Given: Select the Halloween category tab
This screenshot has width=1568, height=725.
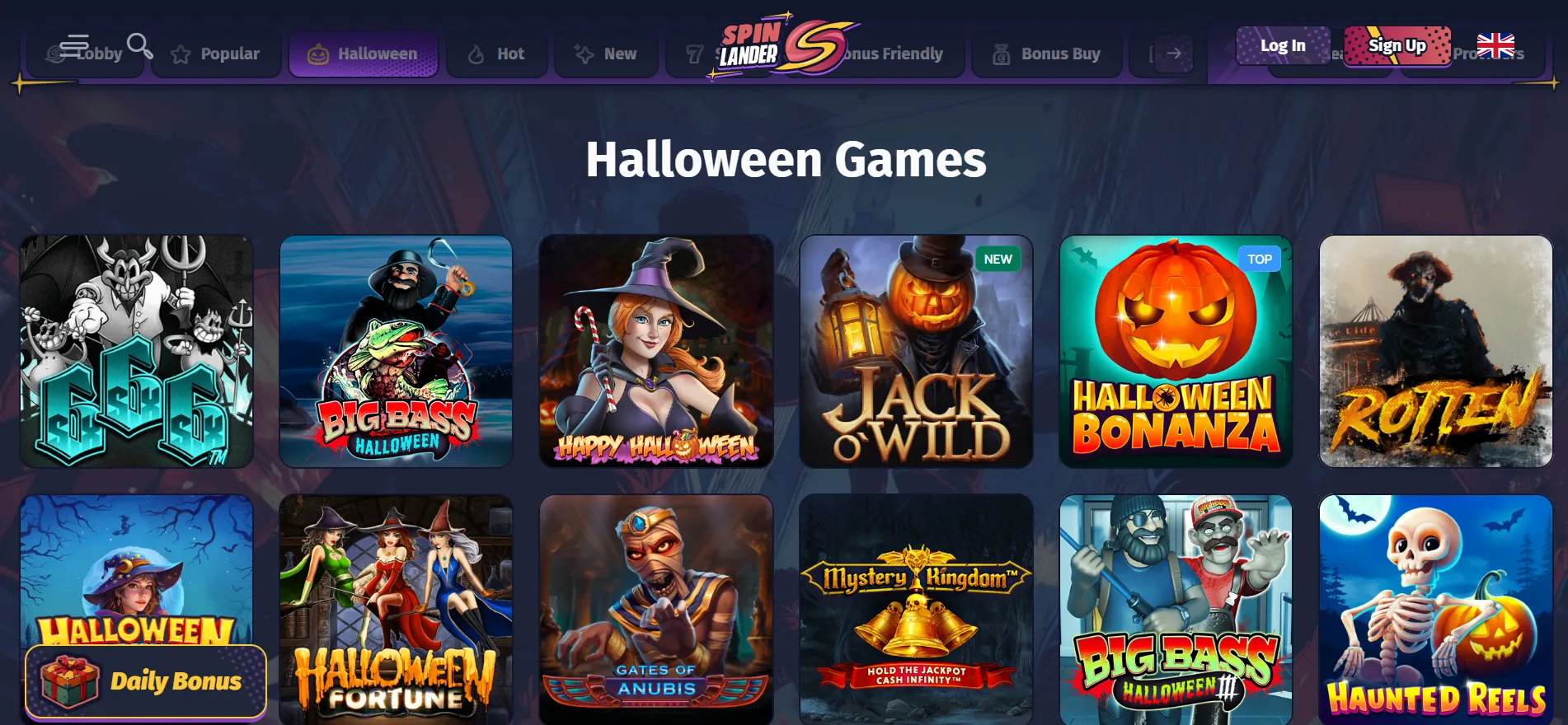Looking at the screenshot, I should [x=363, y=54].
